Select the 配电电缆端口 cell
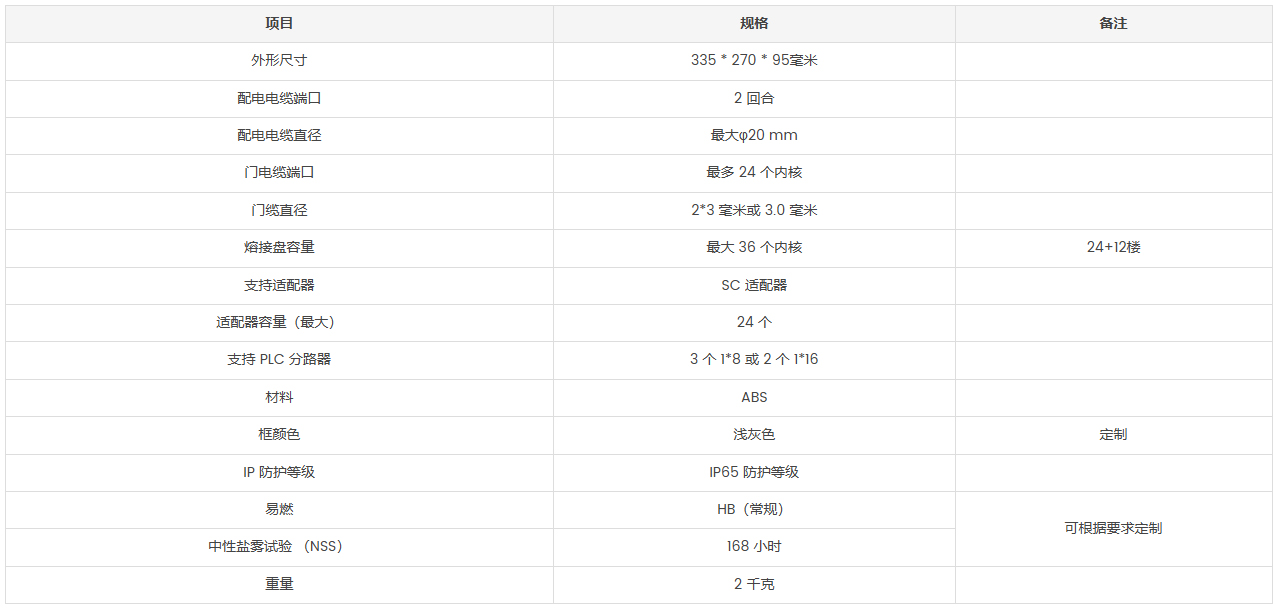The width and height of the screenshot is (1278, 610). tap(279, 98)
